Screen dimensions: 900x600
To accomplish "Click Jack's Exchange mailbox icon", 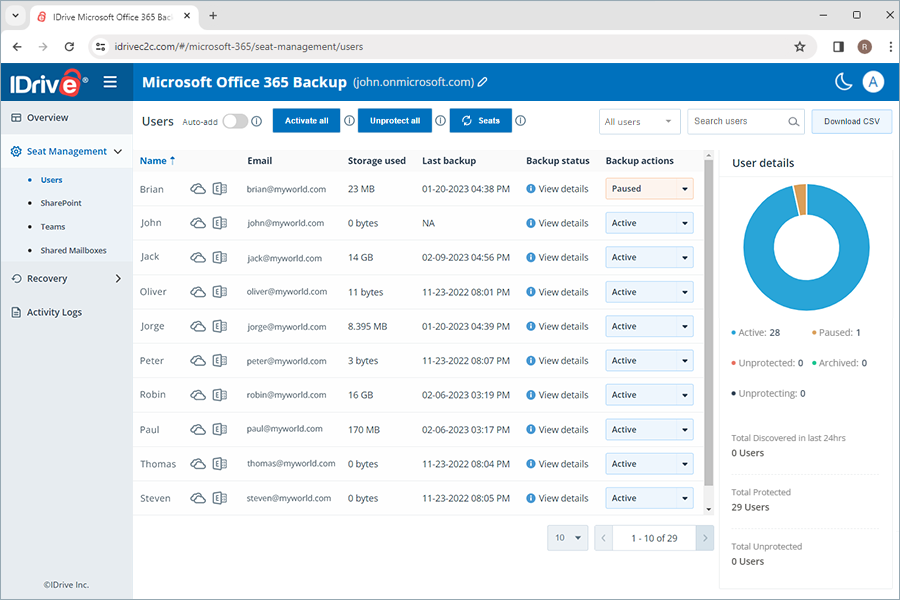I will click(220, 257).
